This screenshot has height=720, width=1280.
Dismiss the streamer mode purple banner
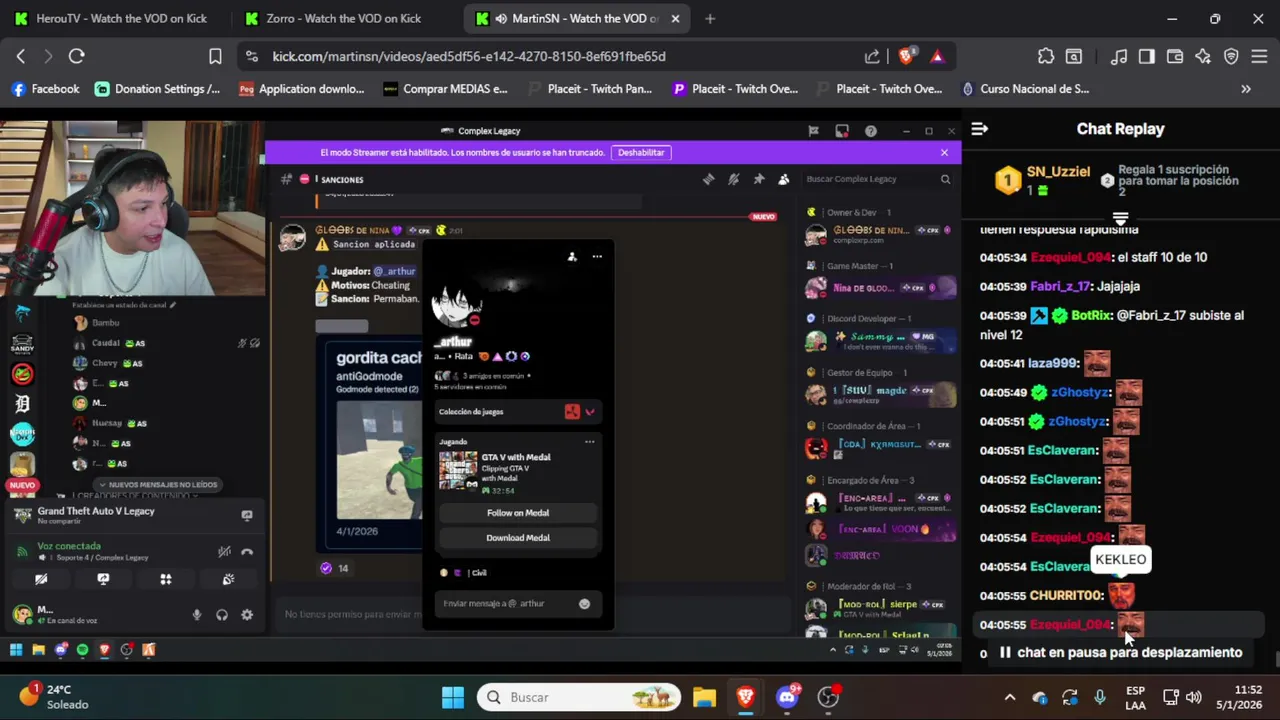[x=944, y=153]
